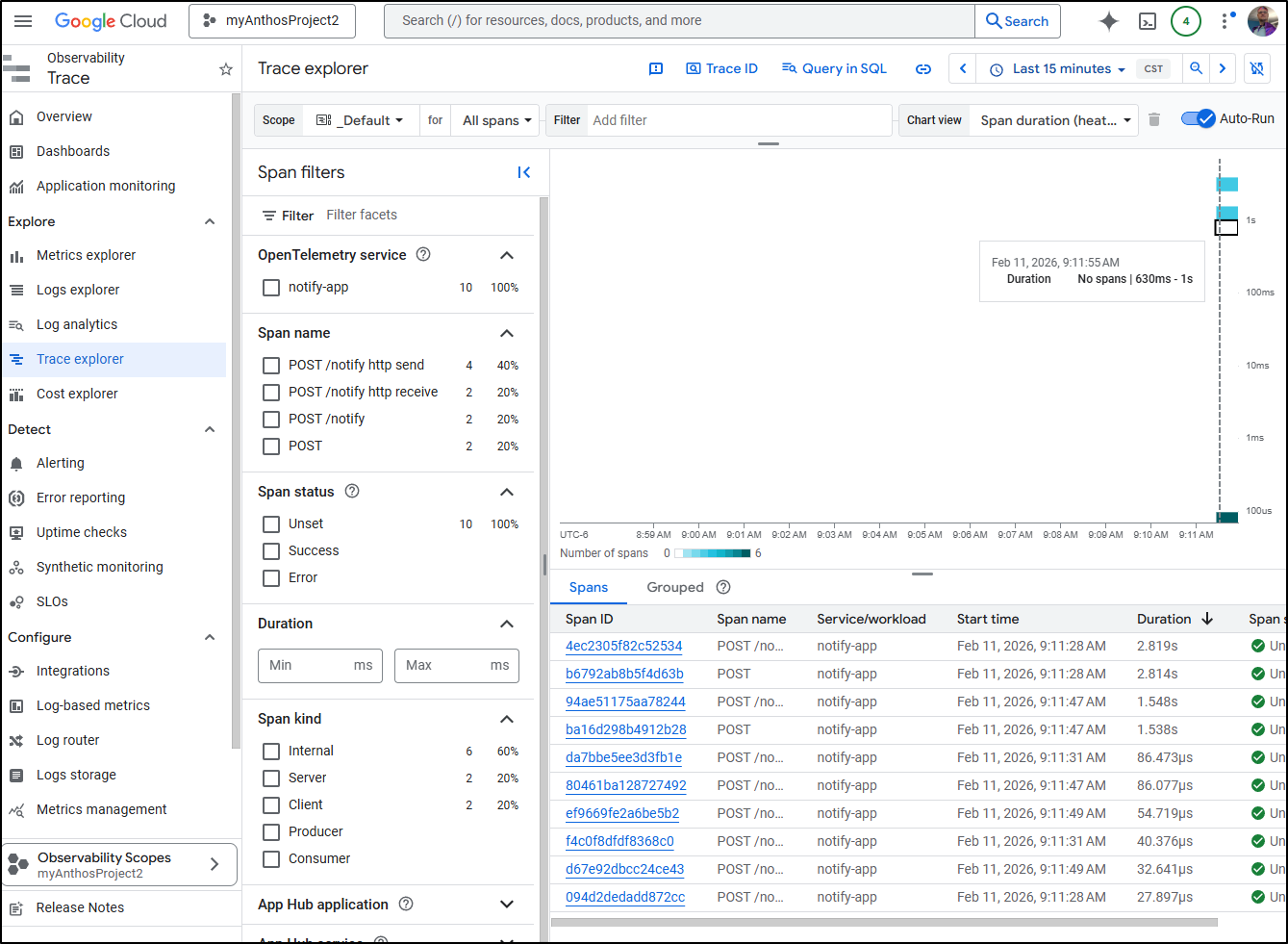Open the Gemini AI assistant sparkle icon
This screenshot has height=944, width=1288.
tap(1109, 21)
